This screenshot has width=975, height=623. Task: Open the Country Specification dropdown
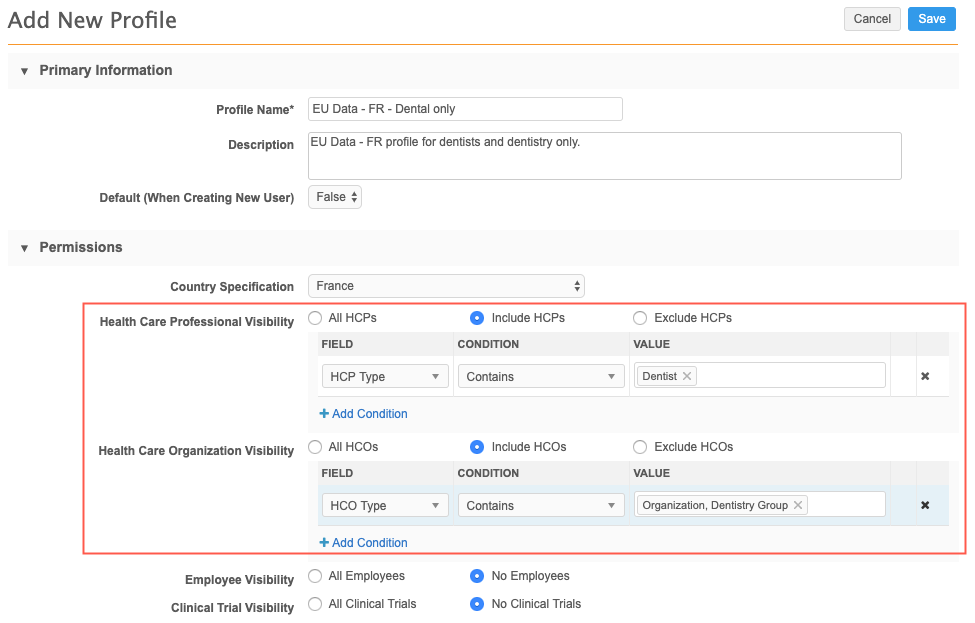point(446,286)
